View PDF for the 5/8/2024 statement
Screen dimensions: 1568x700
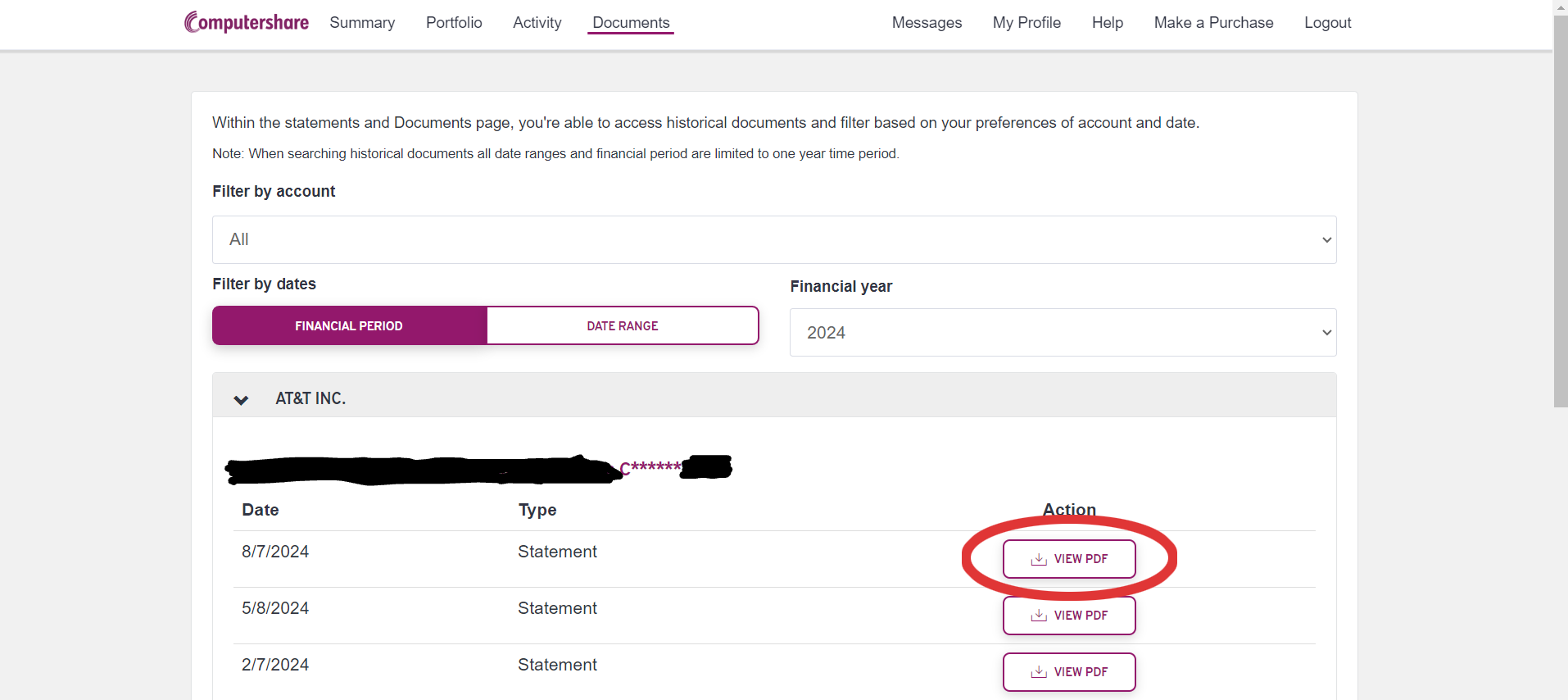[x=1069, y=616]
